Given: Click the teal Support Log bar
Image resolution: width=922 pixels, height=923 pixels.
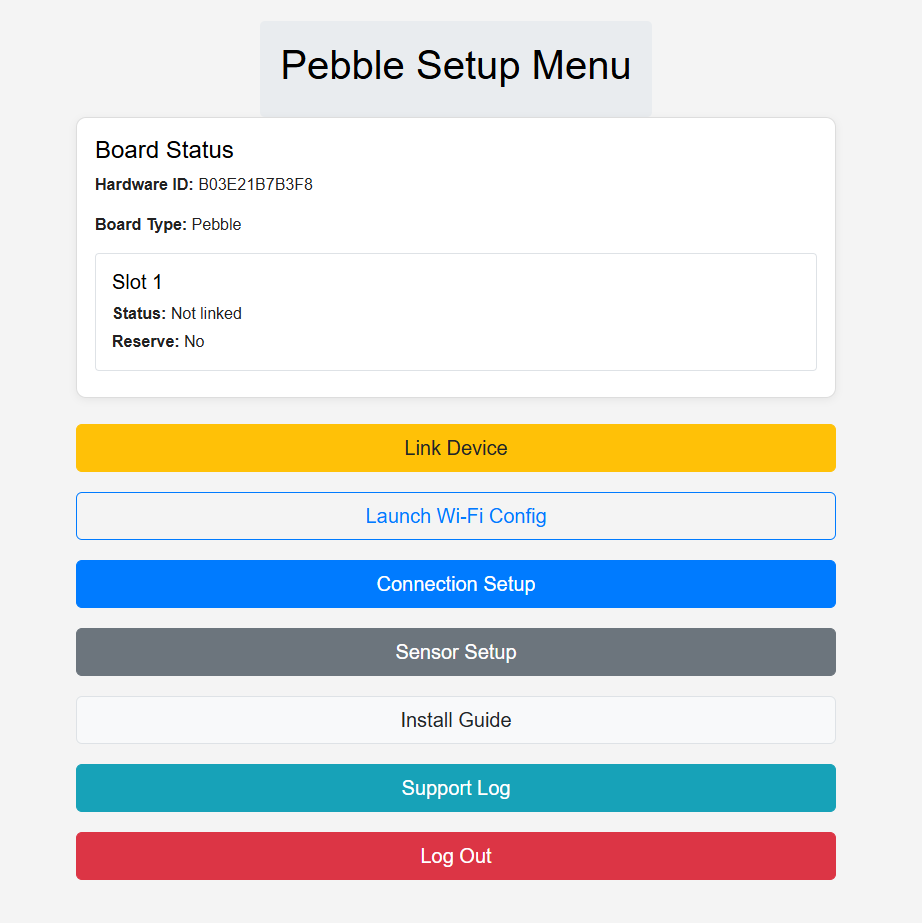Looking at the screenshot, I should click(456, 788).
